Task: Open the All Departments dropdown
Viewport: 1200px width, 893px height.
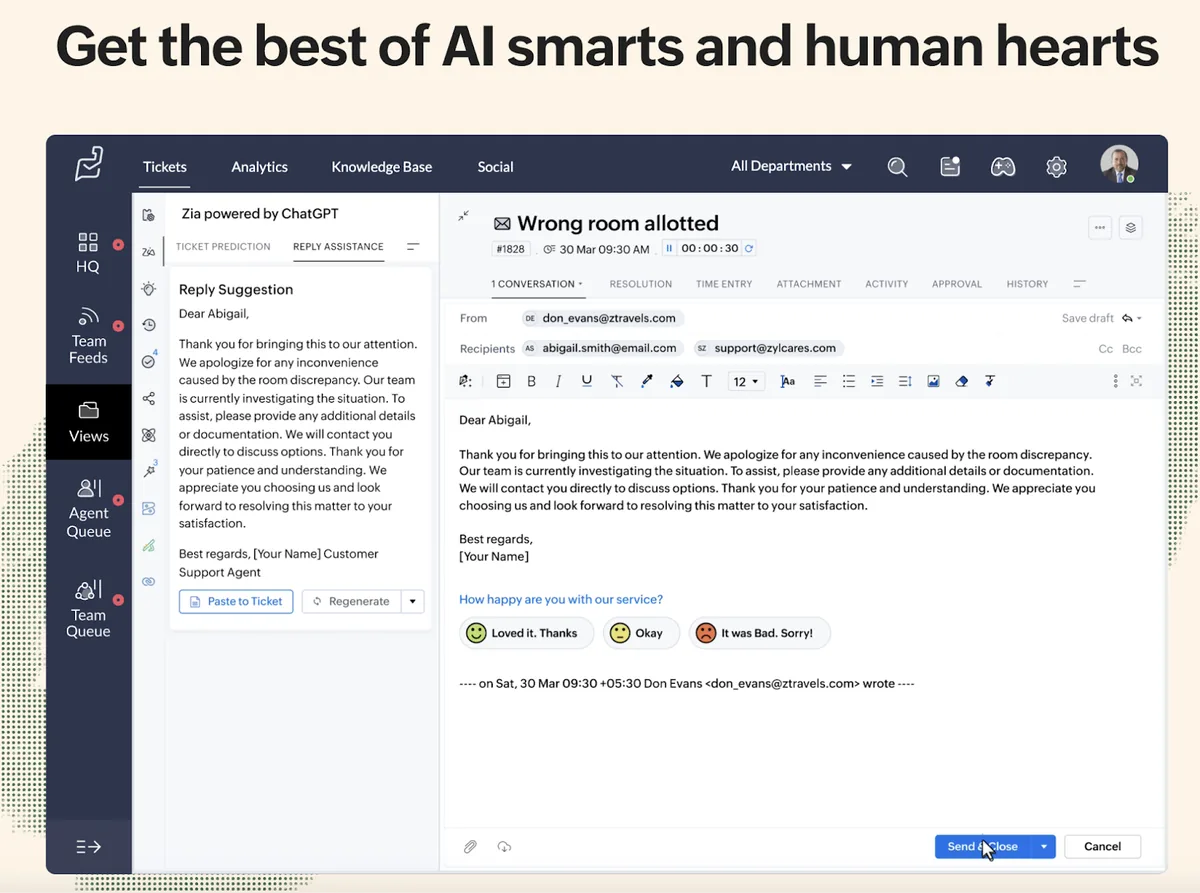Action: pyautogui.click(x=791, y=166)
